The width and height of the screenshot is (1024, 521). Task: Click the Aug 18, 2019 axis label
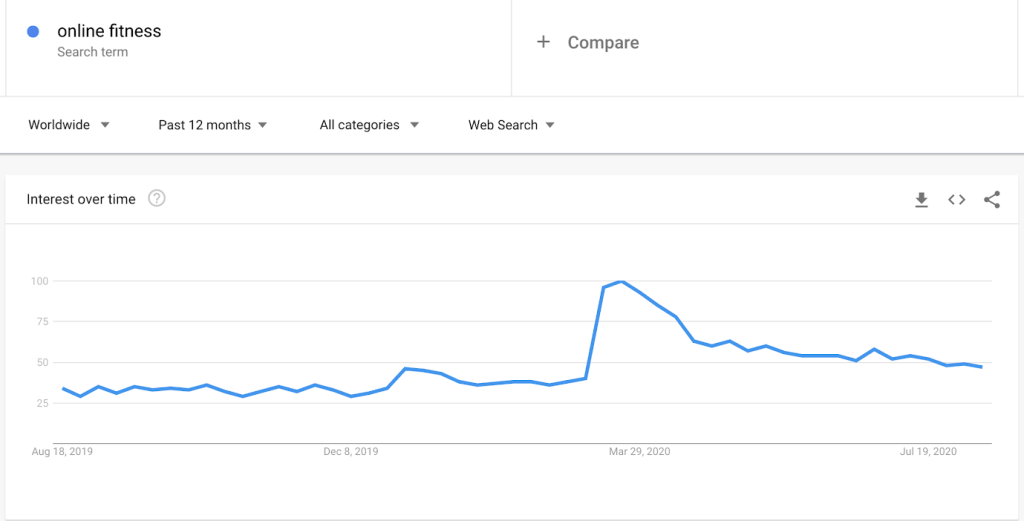tap(62, 451)
